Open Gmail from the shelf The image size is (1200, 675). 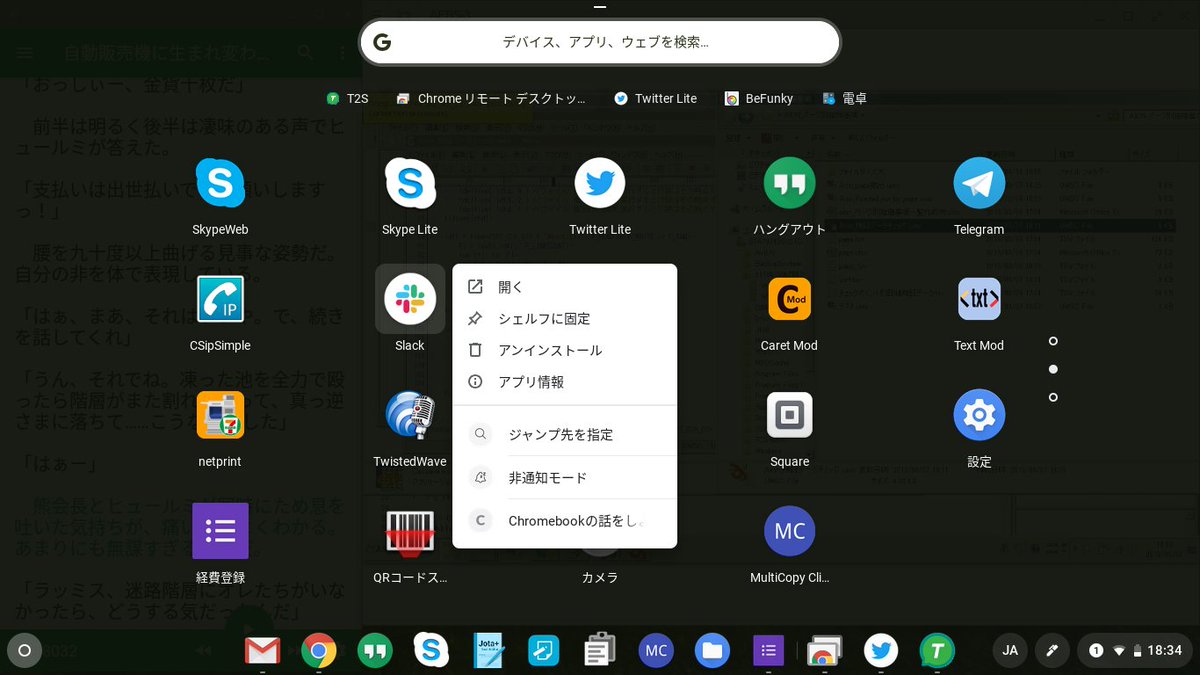point(262,651)
